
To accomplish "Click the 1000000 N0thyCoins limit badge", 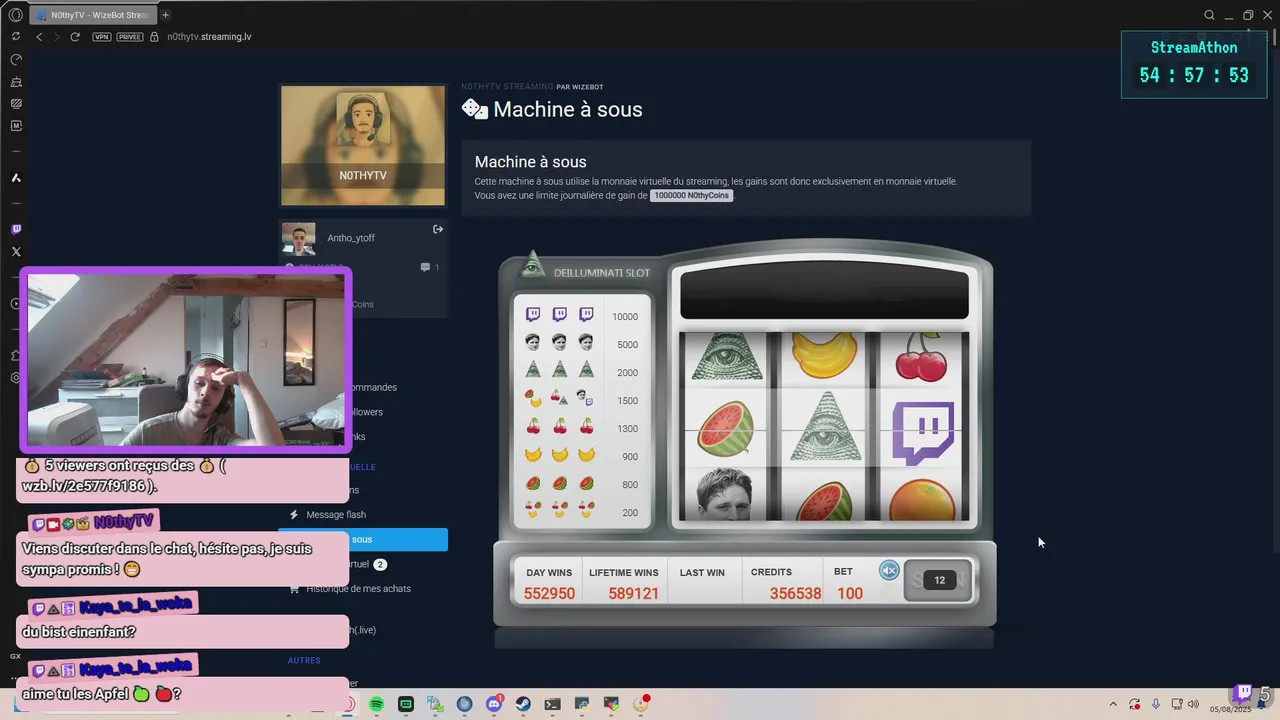I will (x=691, y=196).
